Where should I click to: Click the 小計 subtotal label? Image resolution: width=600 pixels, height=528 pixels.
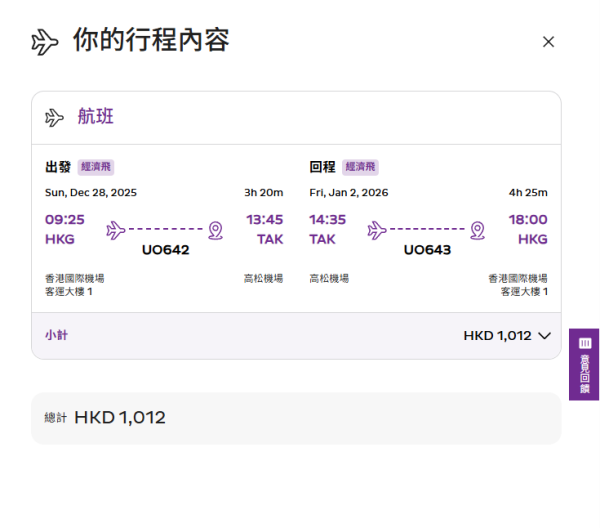point(56,335)
